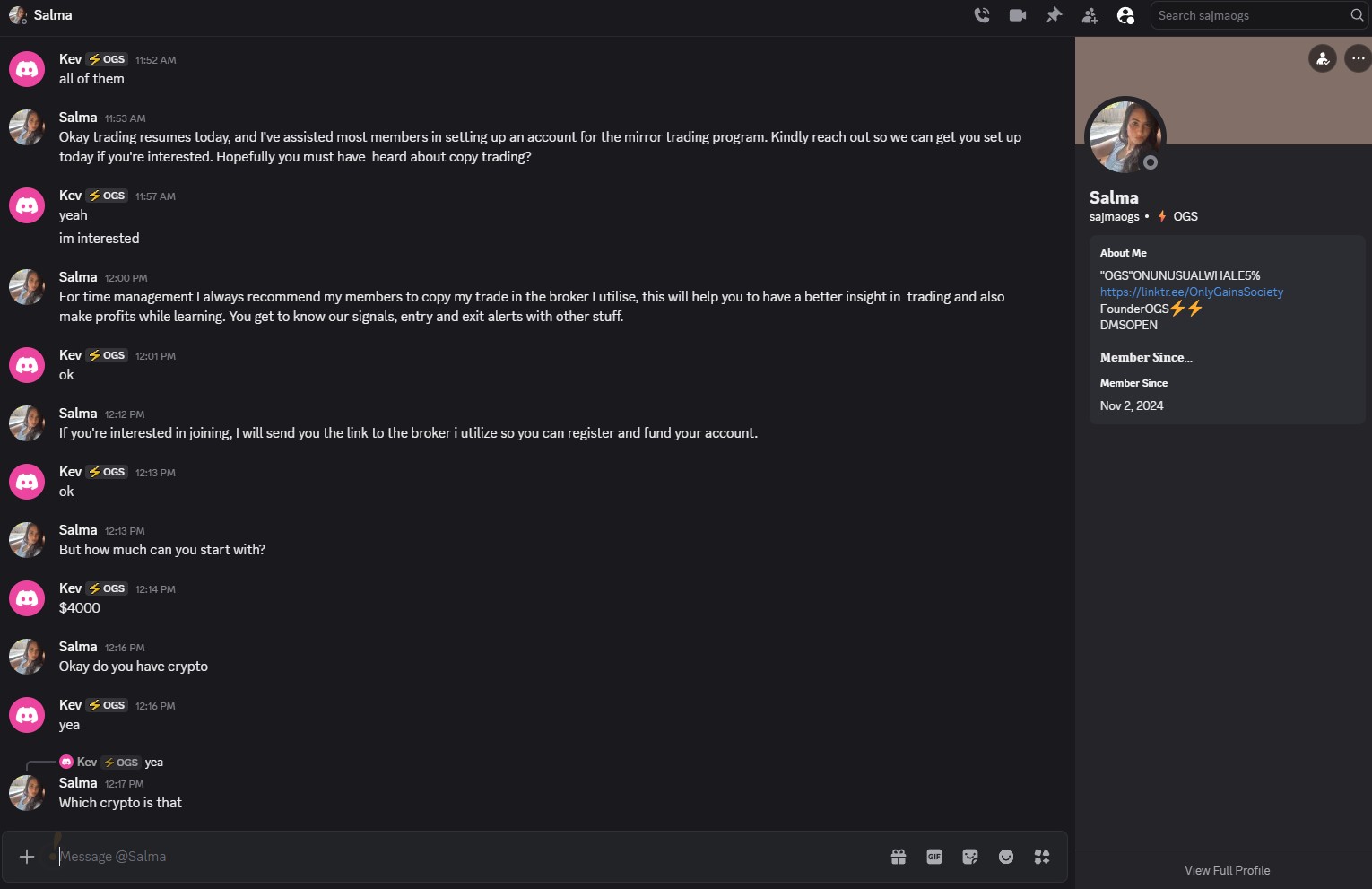Click the friend status button on profile
This screenshot has width=1372, height=889.
(1323, 58)
